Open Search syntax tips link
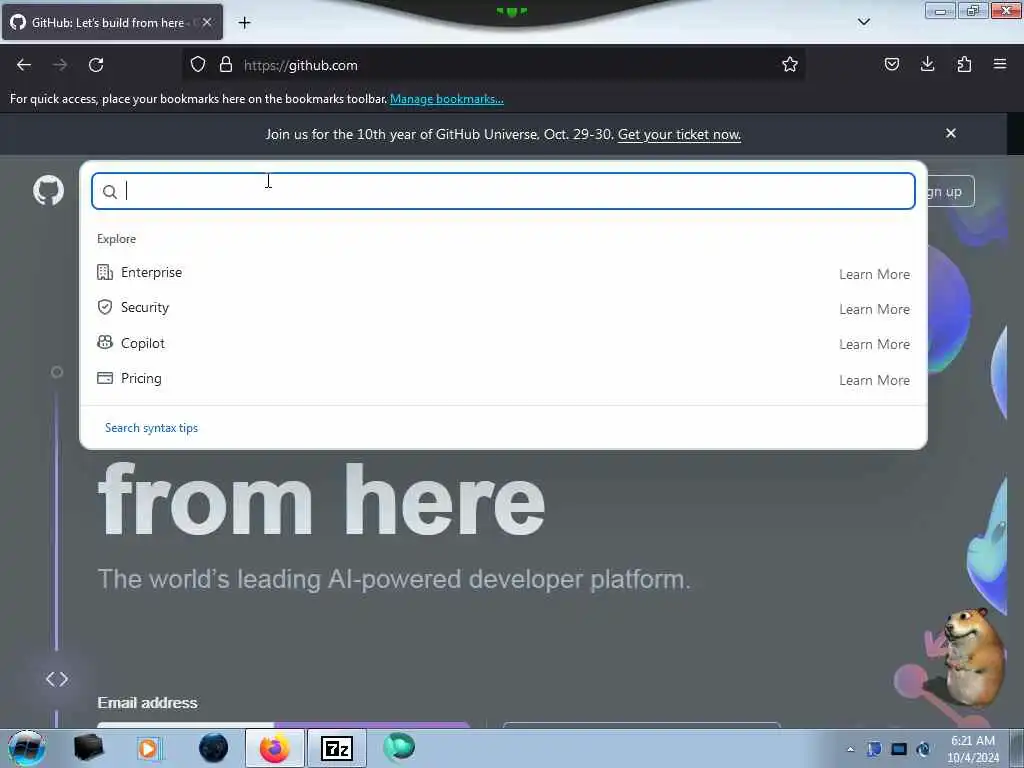 point(152,428)
